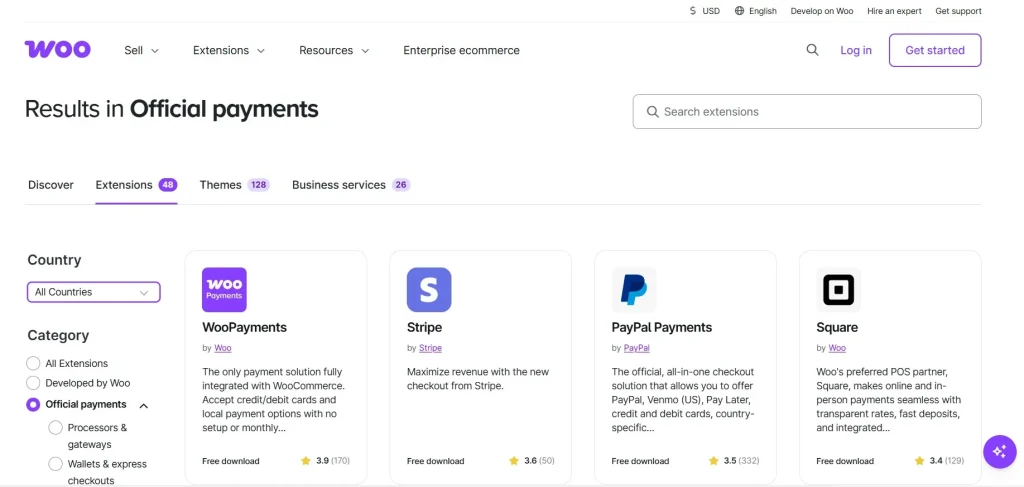Viewport: 1024px width, 487px height.
Task: Click the Category heading
Action: pyautogui.click(x=58, y=335)
